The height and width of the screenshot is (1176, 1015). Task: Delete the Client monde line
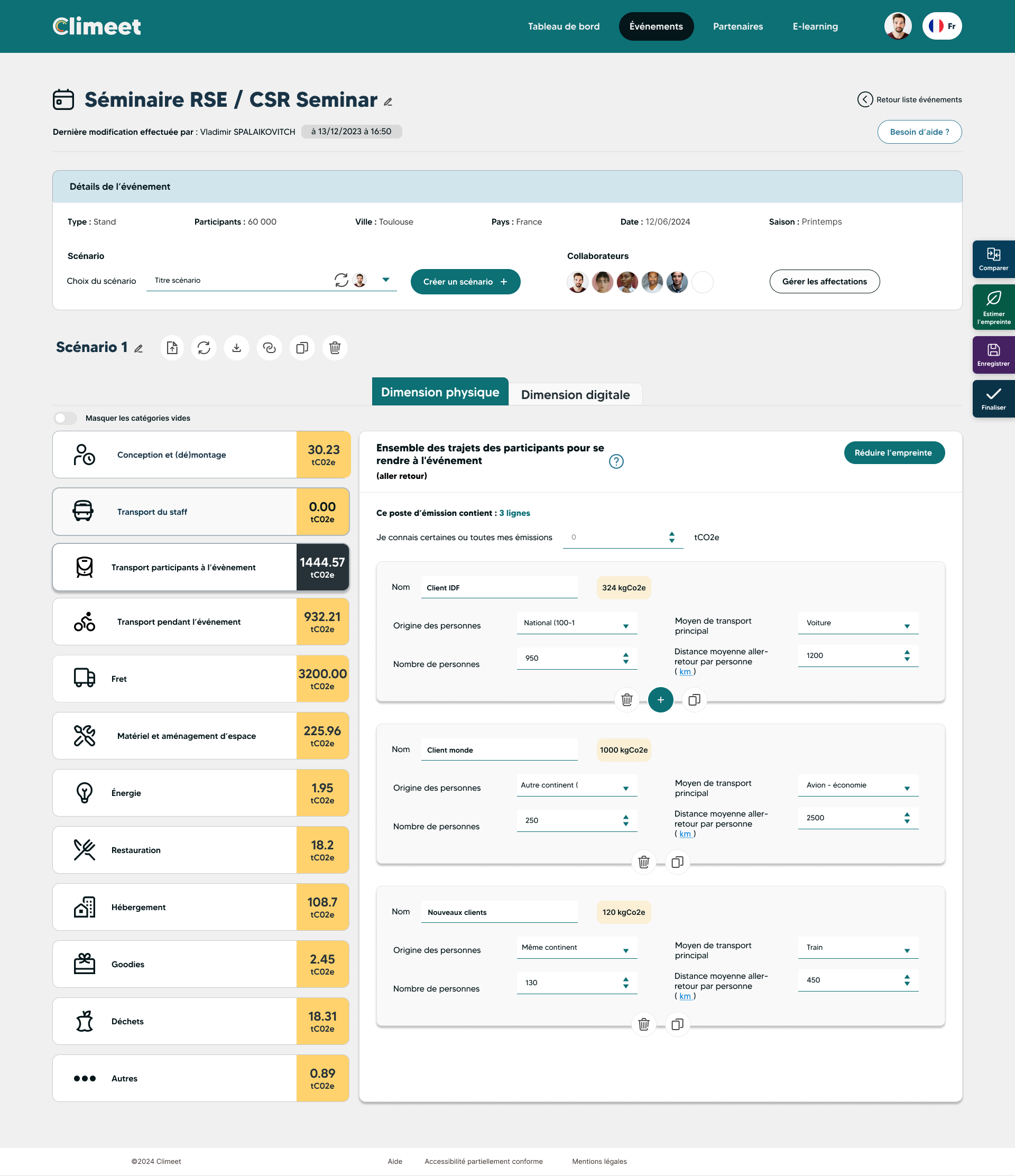(643, 862)
